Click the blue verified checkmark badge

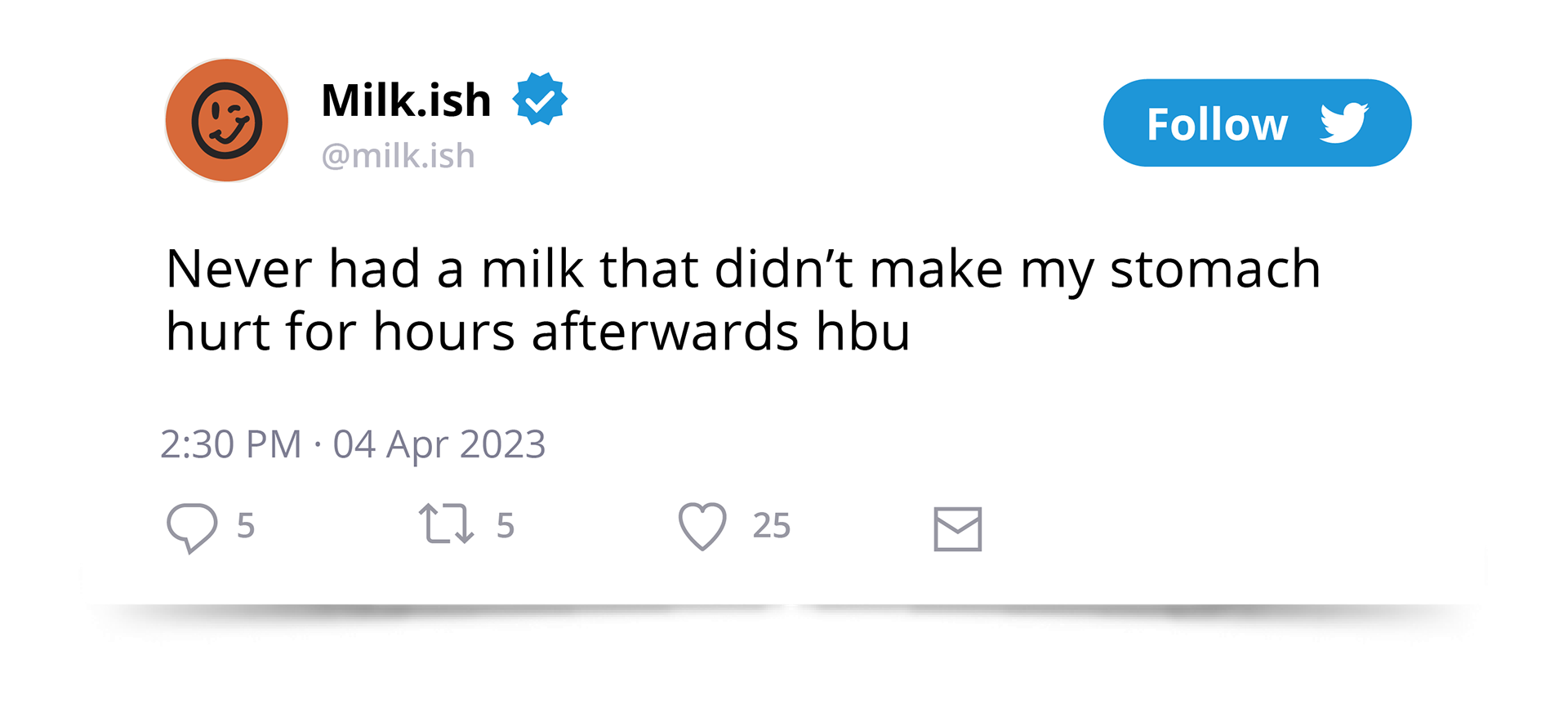click(x=540, y=100)
